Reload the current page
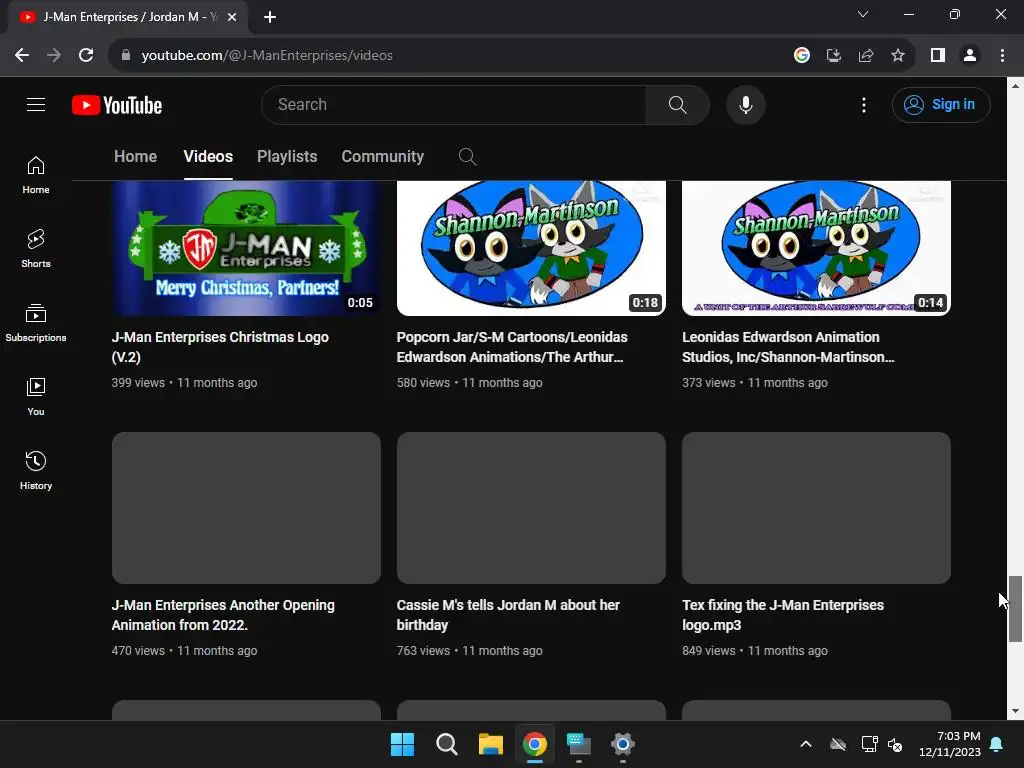 tap(86, 56)
